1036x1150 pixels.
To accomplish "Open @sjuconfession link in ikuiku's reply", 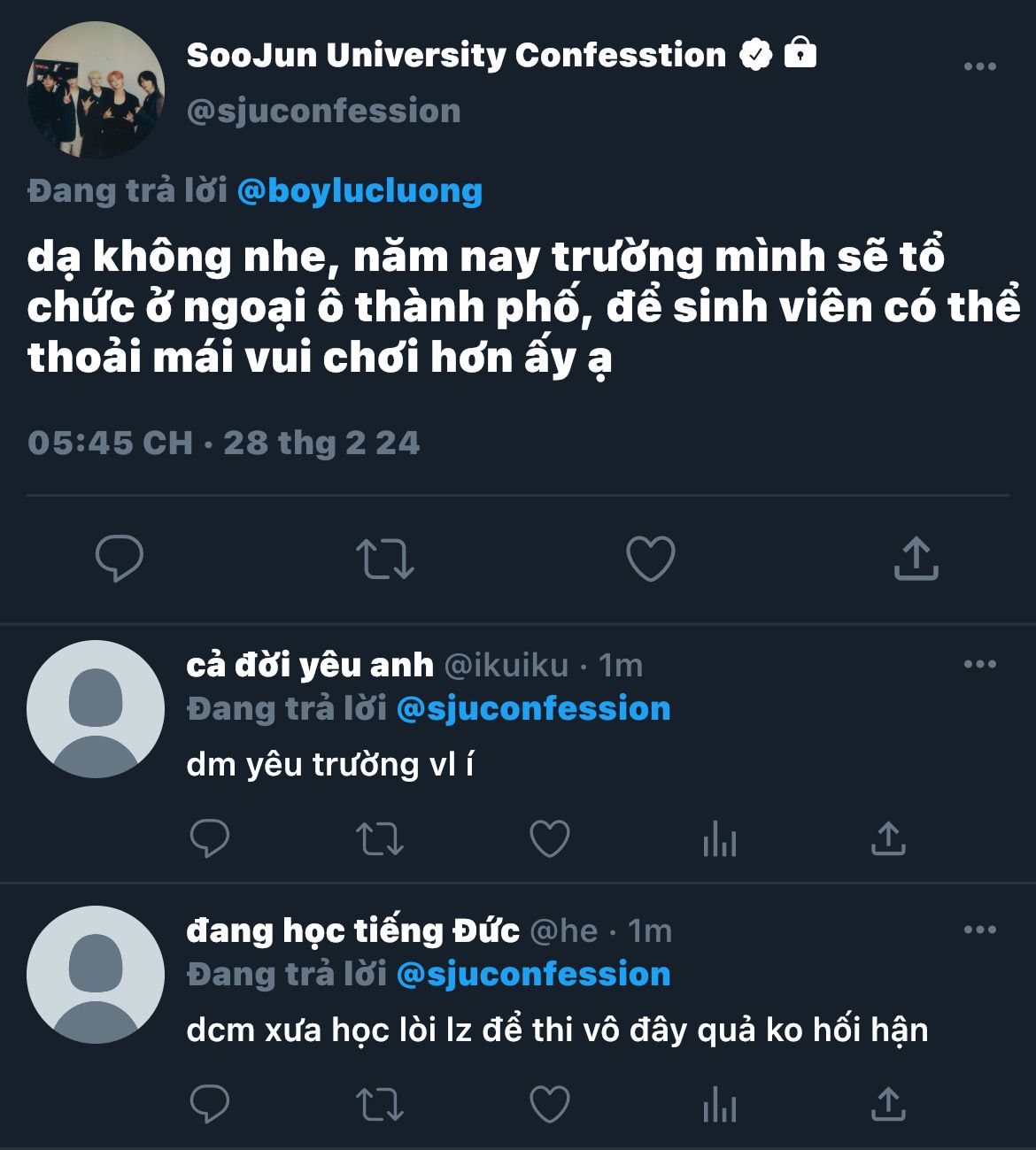I will (x=533, y=708).
